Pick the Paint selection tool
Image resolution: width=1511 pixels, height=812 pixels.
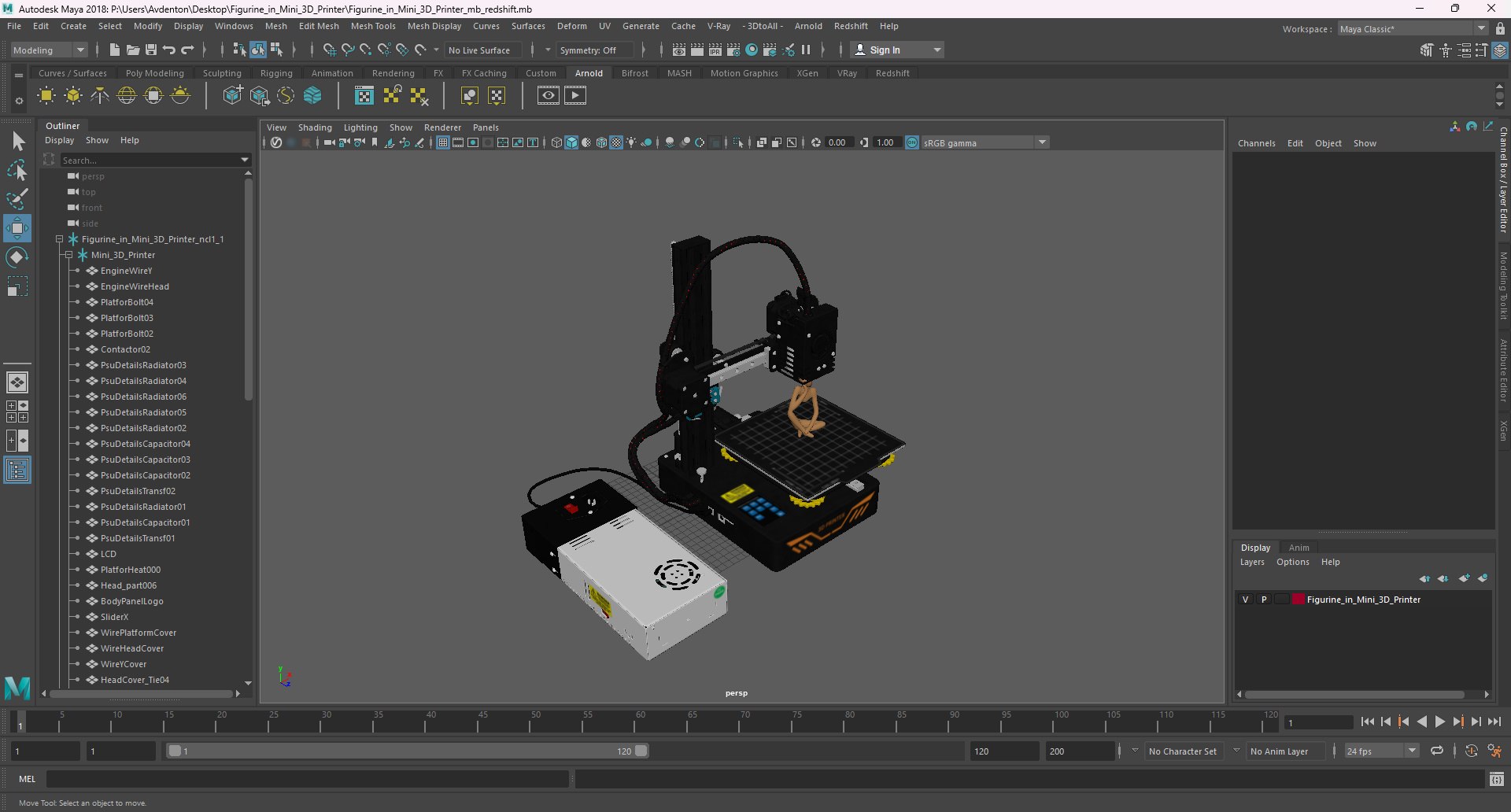point(17,199)
